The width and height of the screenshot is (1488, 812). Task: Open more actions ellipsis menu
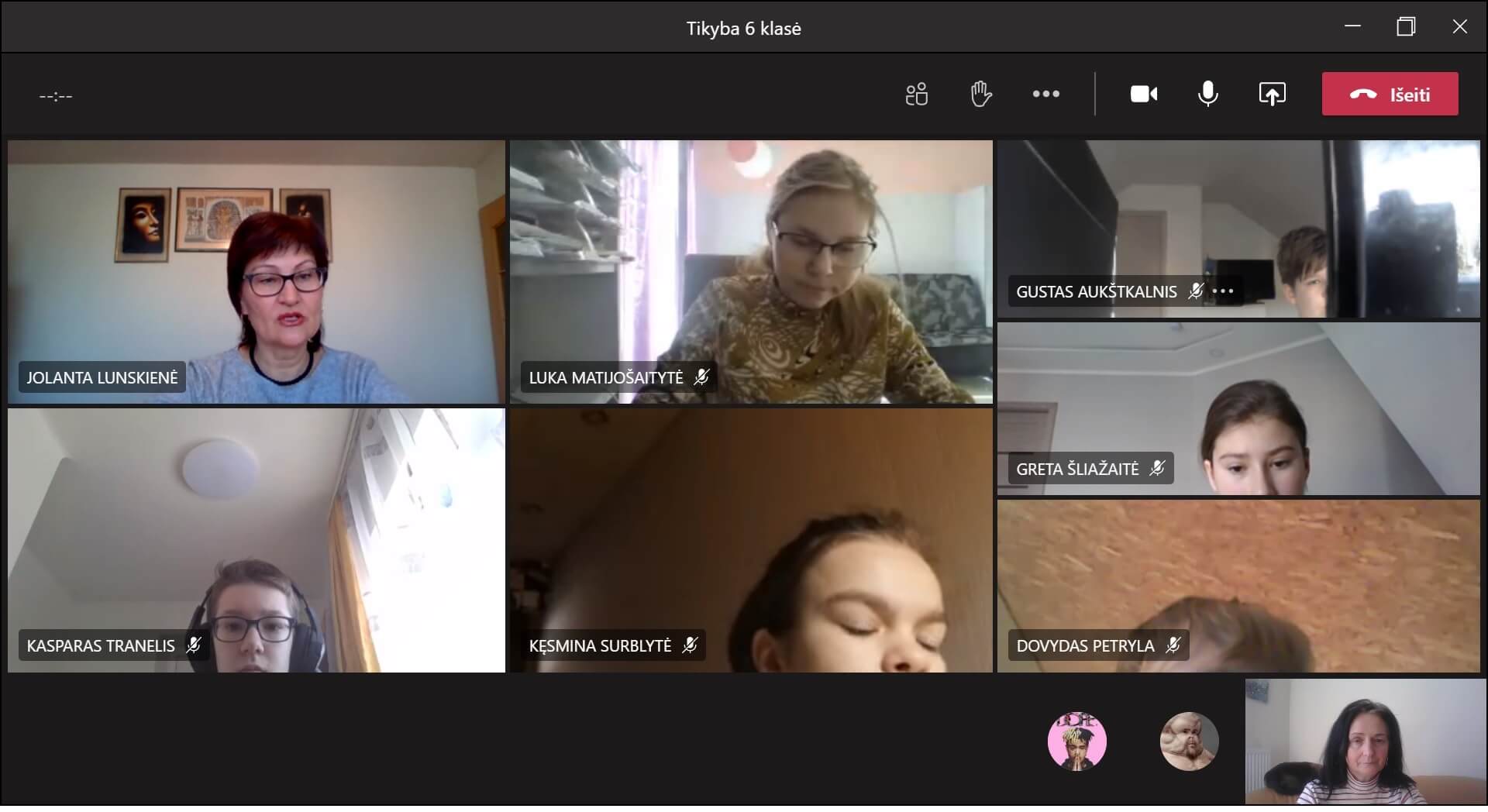point(1045,95)
